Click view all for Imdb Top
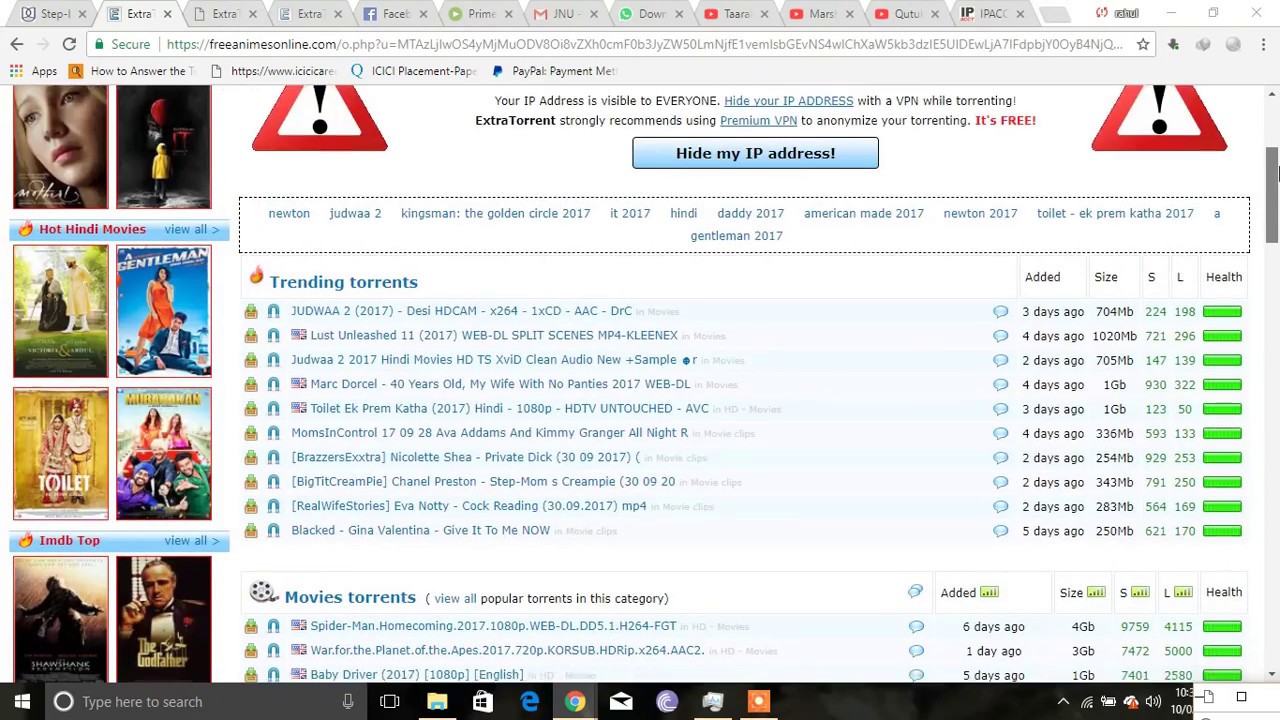The image size is (1280, 720). pos(191,541)
